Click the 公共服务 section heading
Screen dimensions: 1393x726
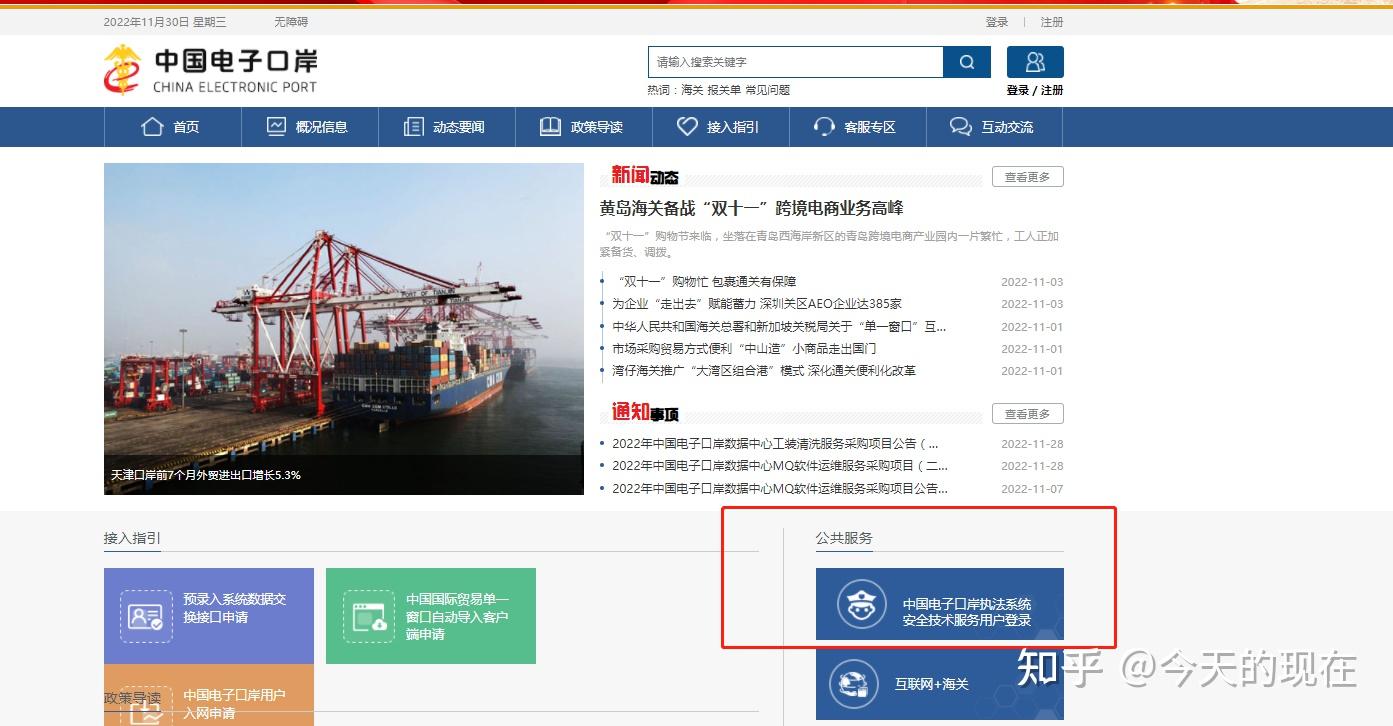coord(844,538)
